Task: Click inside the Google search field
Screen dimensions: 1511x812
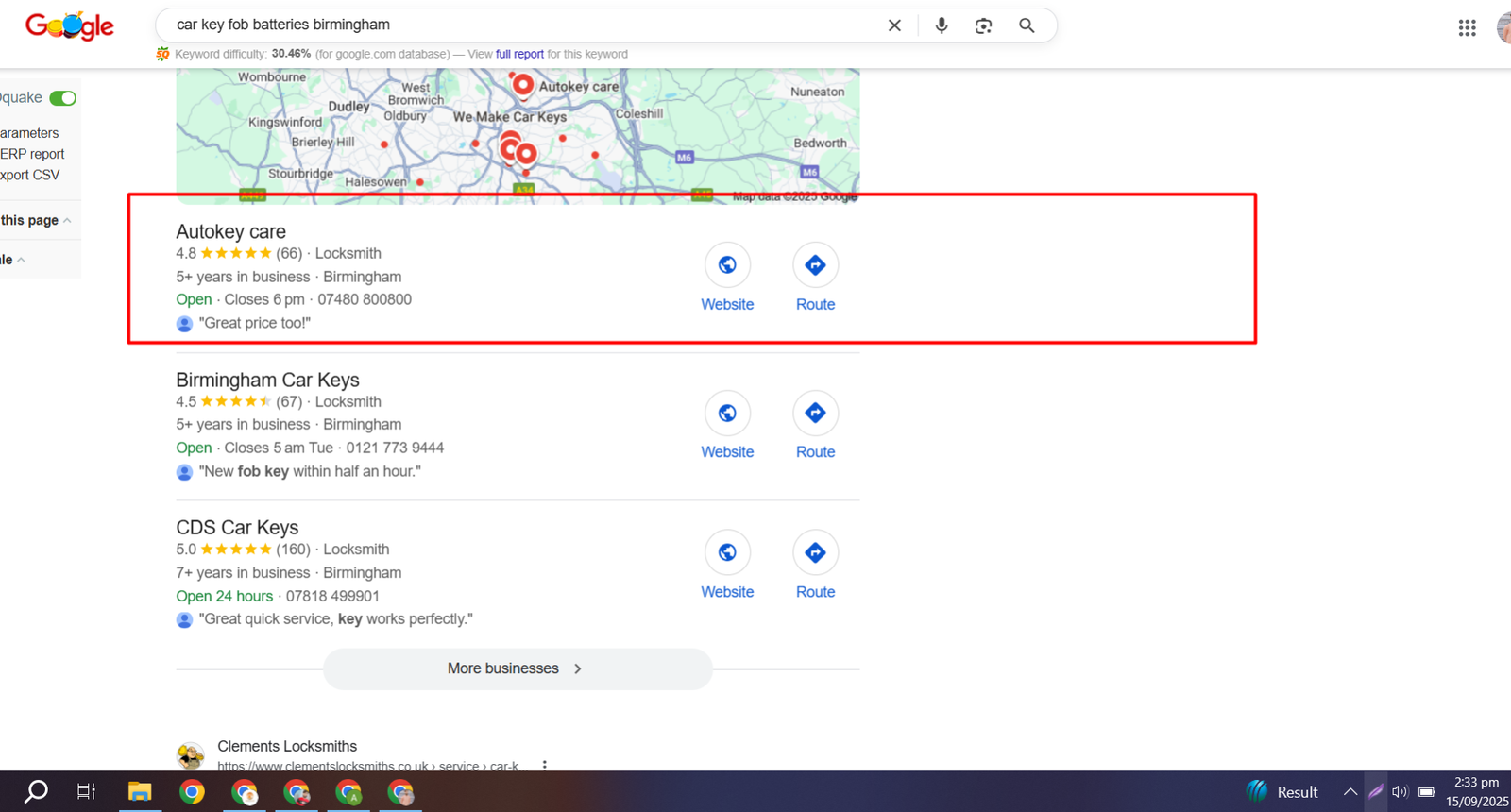Action: coord(519,25)
